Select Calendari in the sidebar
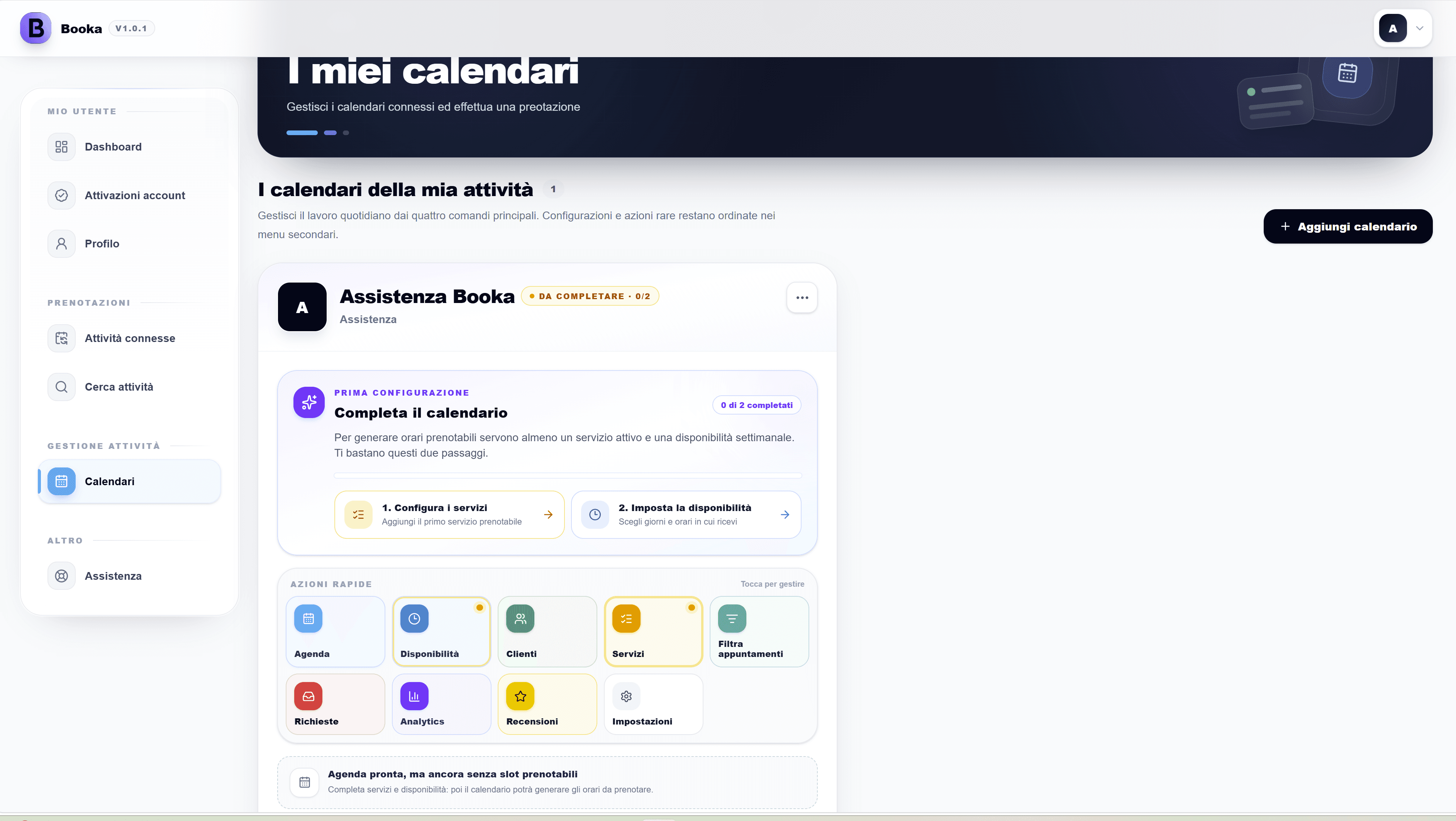 [130, 481]
